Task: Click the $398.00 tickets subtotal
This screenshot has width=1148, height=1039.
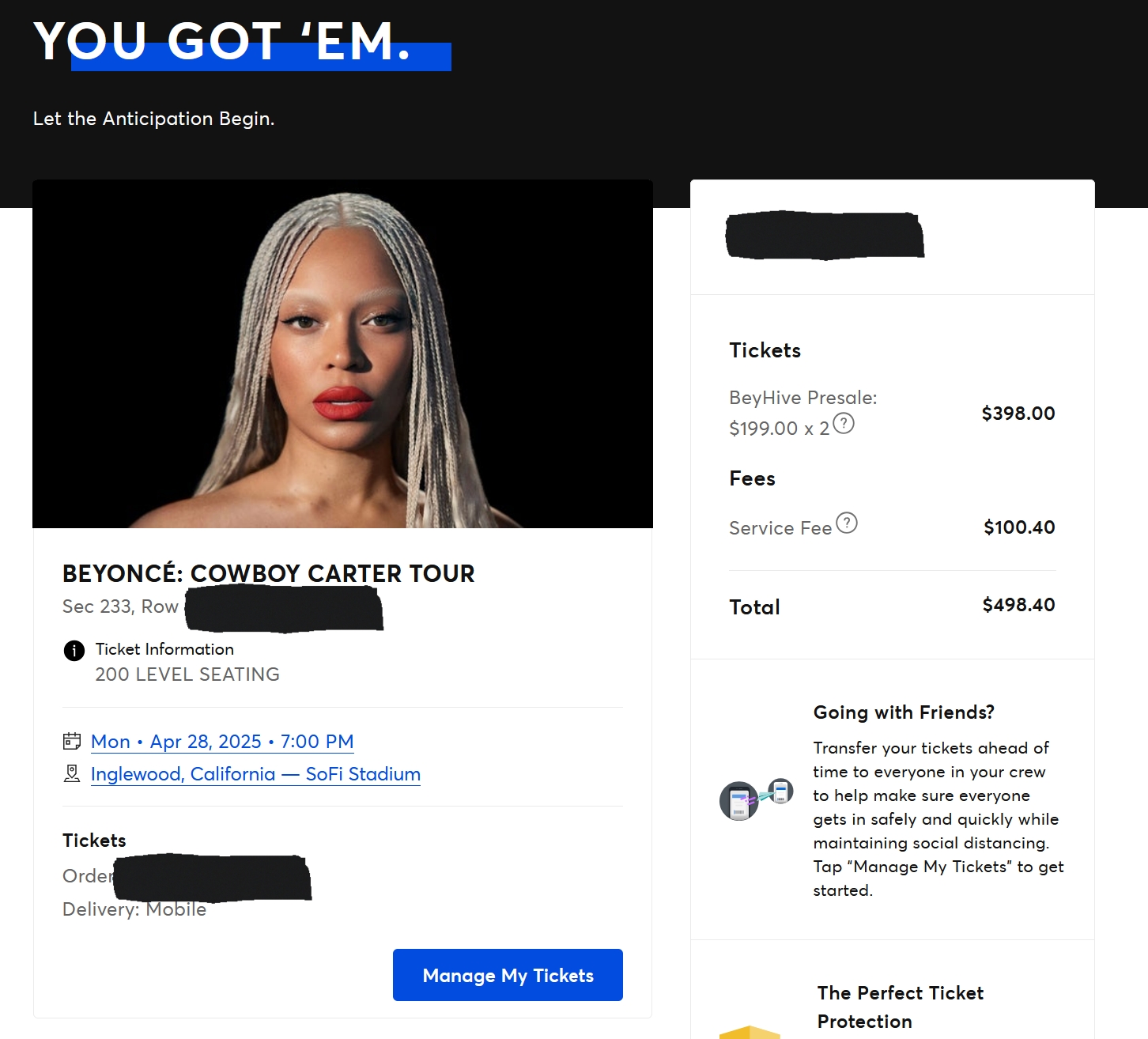Action: tap(1018, 414)
